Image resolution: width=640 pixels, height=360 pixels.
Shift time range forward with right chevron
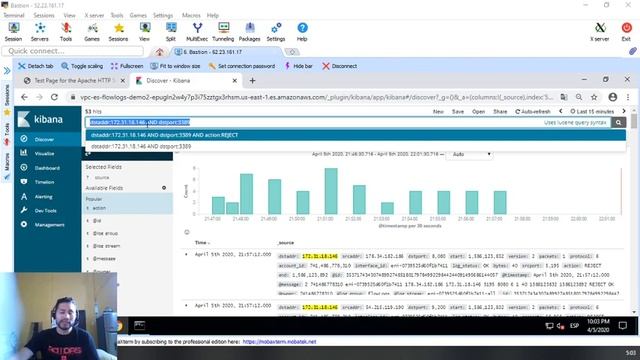[x=624, y=111]
